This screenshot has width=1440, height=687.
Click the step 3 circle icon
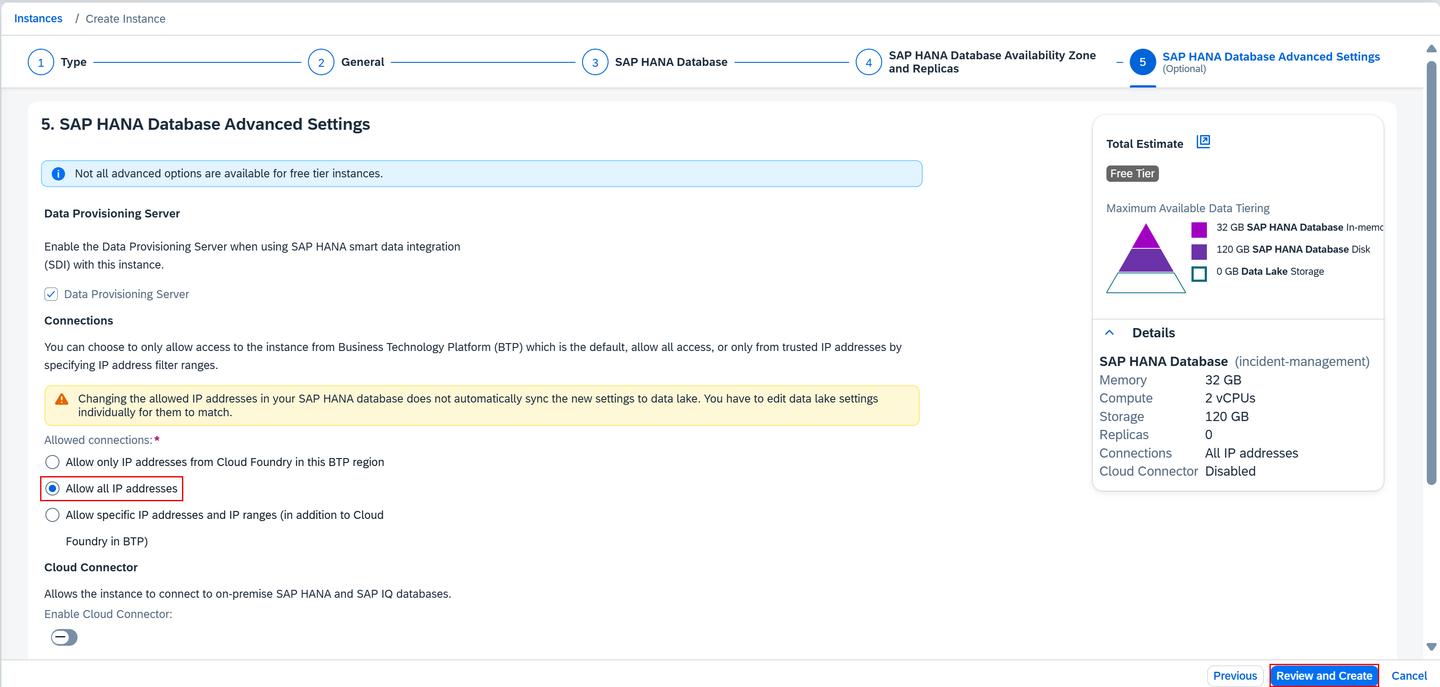coord(595,62)
